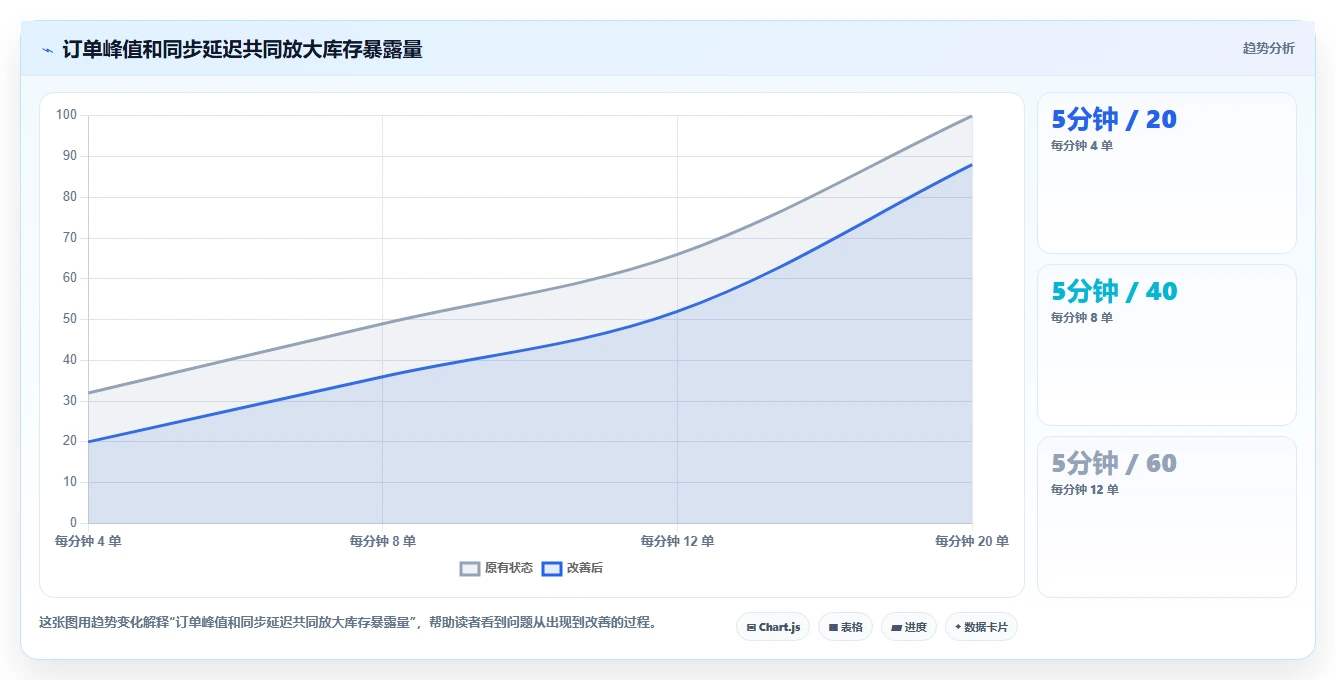Click the 进度 tag chip
This screenshot has height=680, width=1336.
[x=908, y=627]
